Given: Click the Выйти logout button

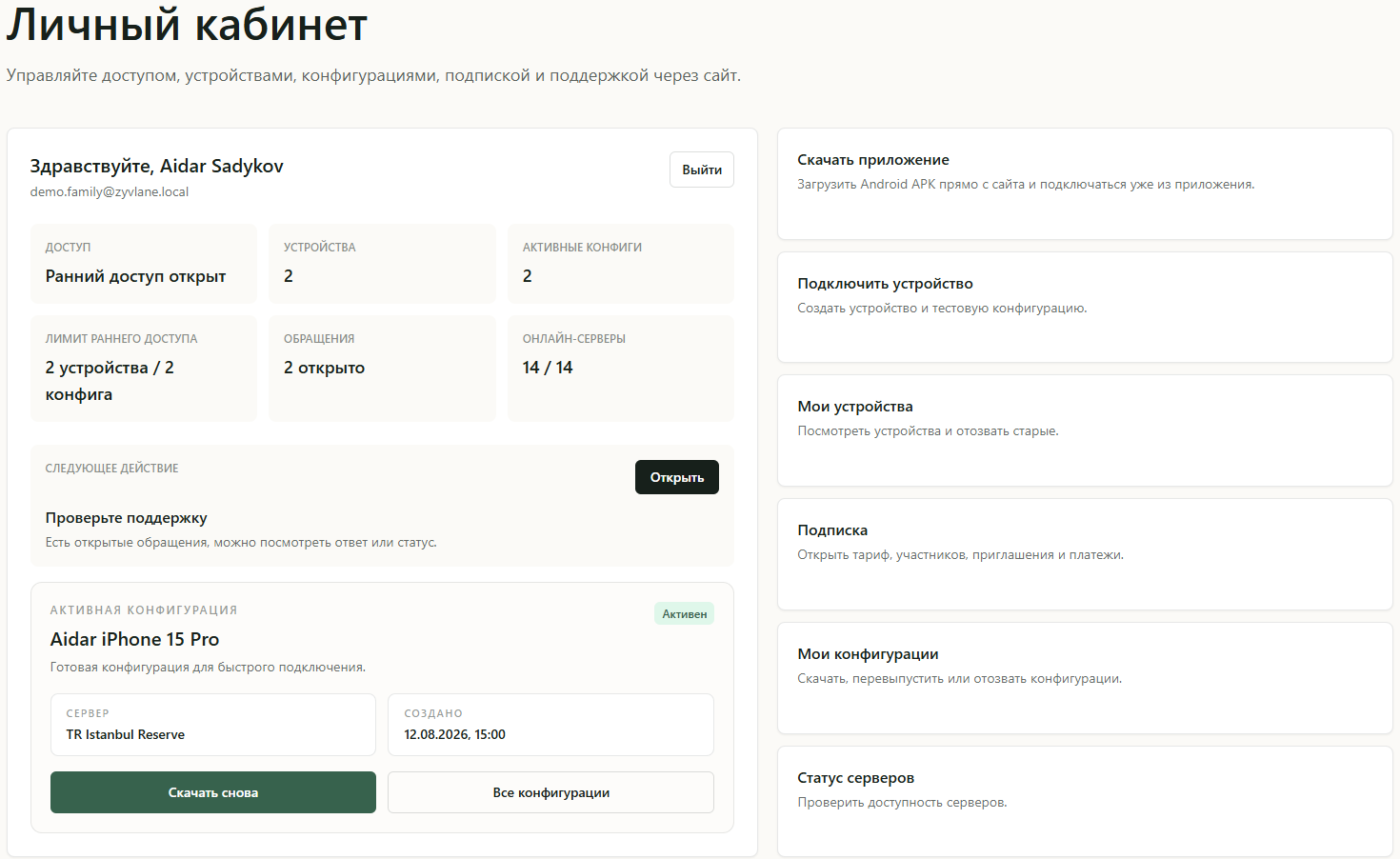Looking at the screenshot, I should pos(702,170).
